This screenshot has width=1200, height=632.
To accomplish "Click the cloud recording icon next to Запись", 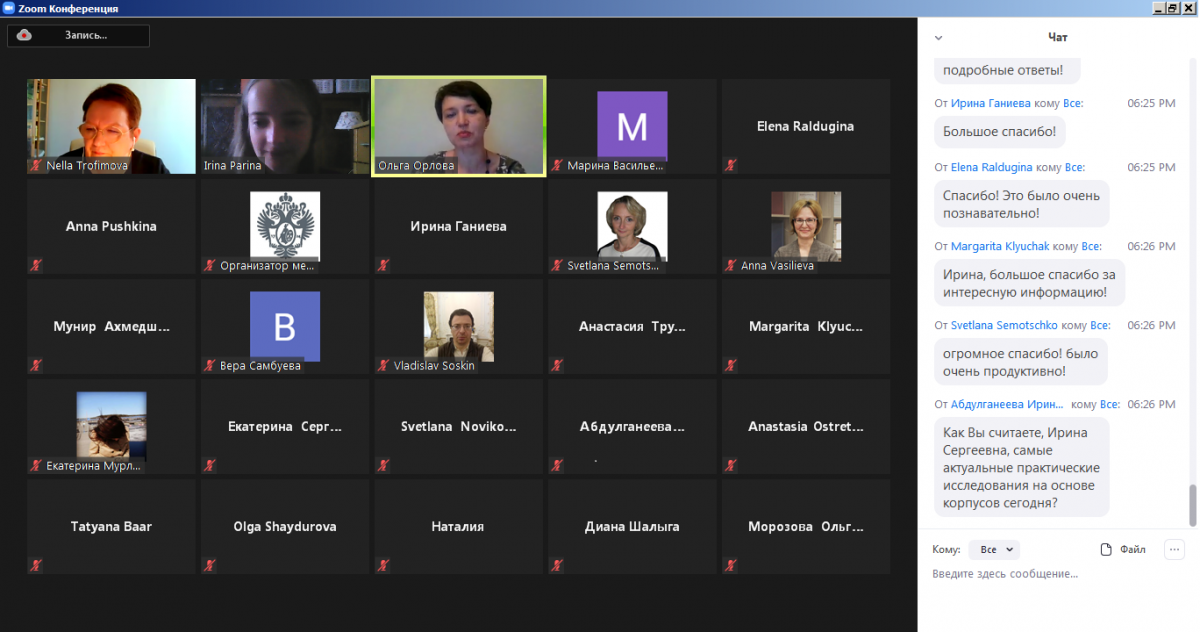I will [25, 35].
